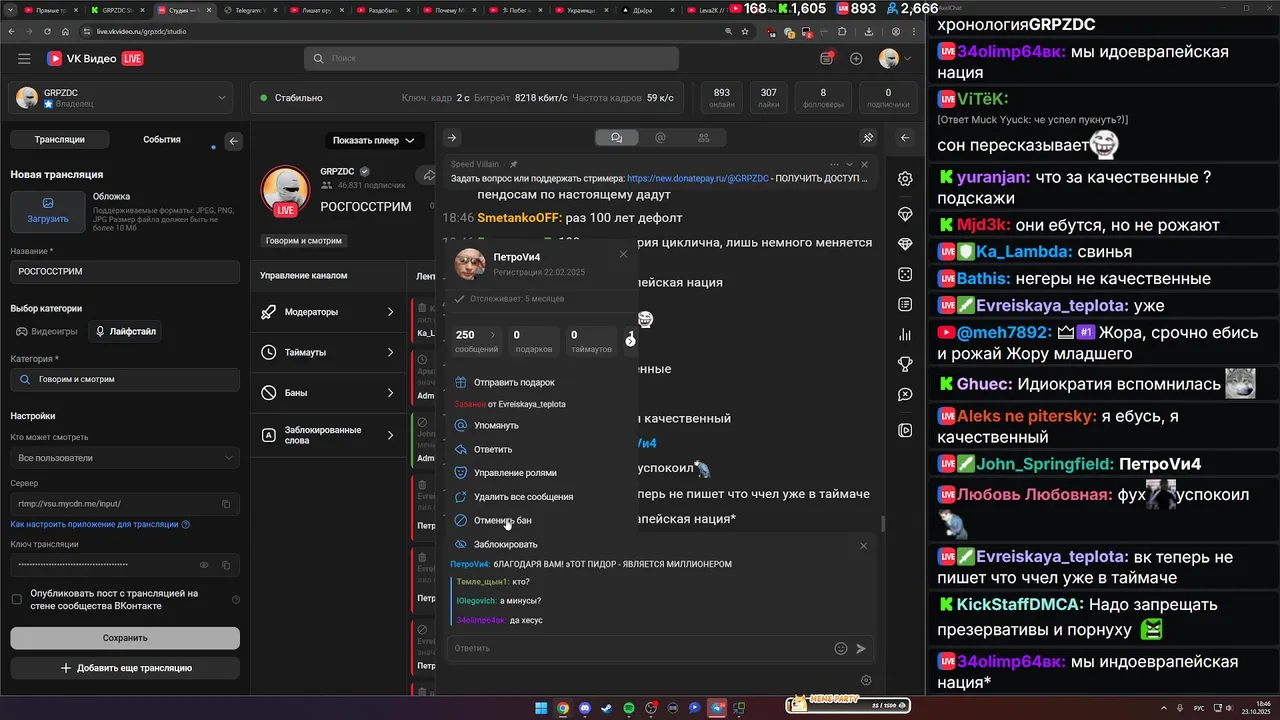This screenshot has height=720, width=1280.
Task: Edit the Название field with РОСГОССТРИМ
Action: [125, 272]
